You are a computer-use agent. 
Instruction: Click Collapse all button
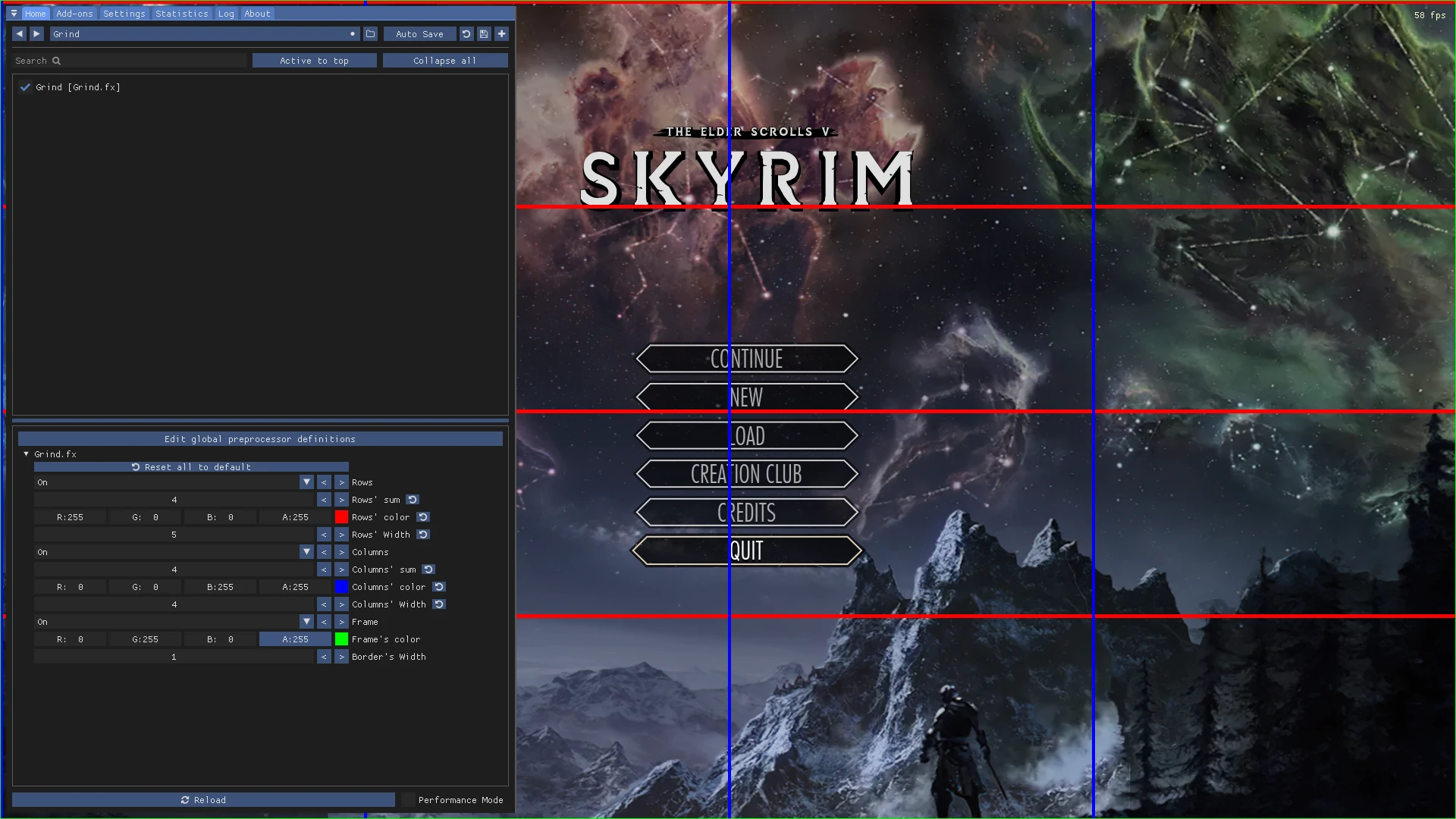tap(445, 61)
